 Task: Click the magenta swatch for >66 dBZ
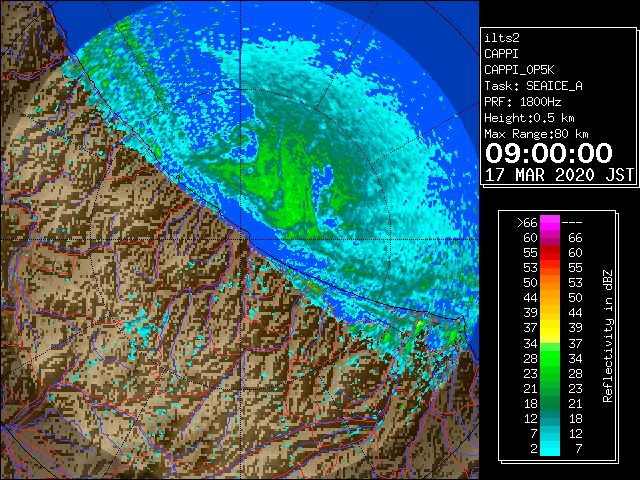point(550,223)
